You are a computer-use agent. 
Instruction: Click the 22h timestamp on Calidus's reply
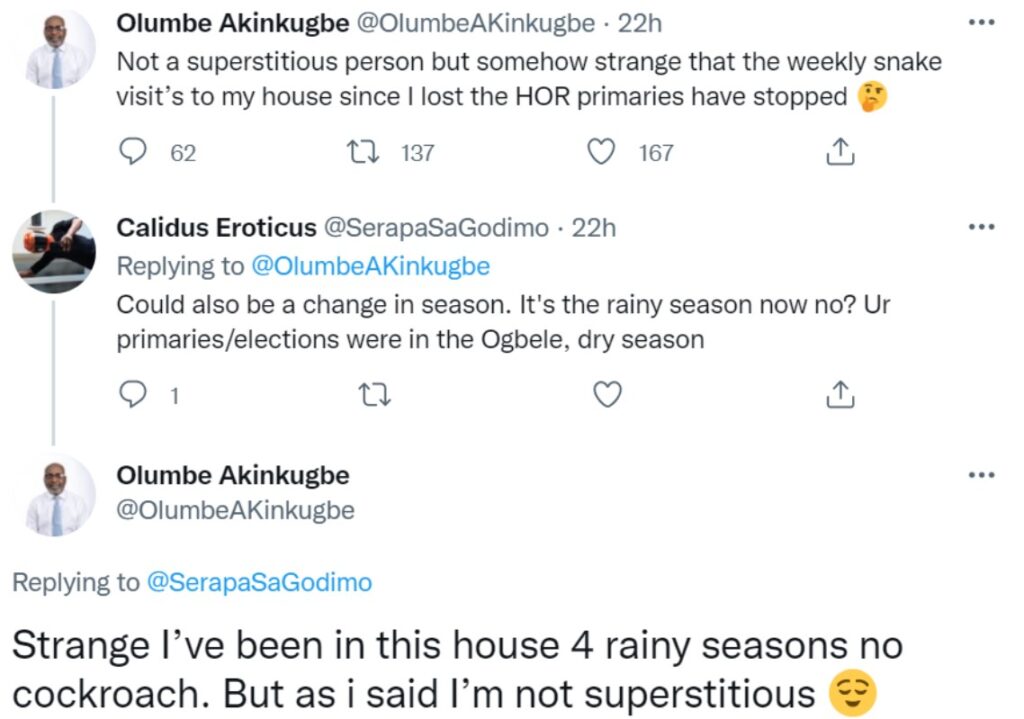pos(594,228)
